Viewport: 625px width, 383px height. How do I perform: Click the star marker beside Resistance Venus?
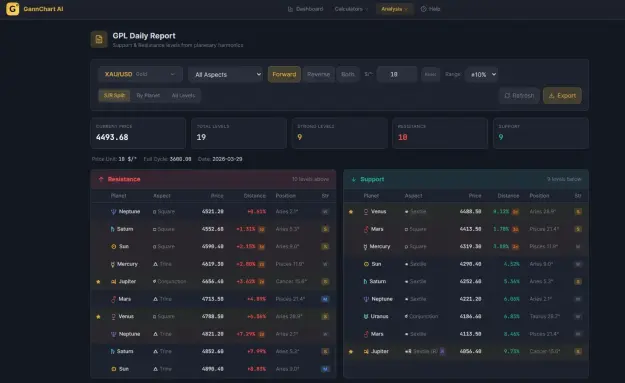coord(98,317)
